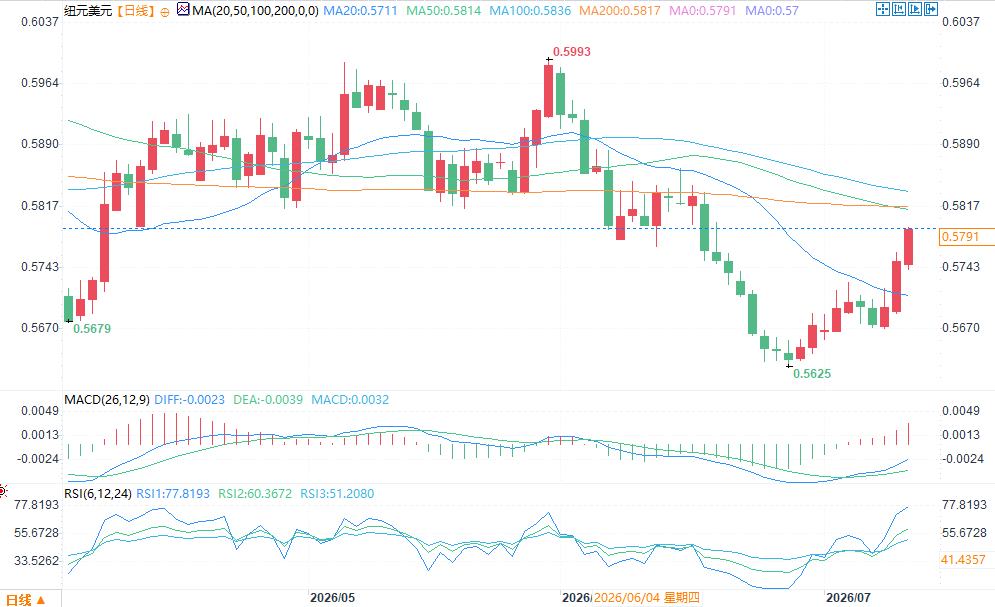Open the 【日线】 timeframe label dropdown
This screenshot has height=607, width=995.
135,11
